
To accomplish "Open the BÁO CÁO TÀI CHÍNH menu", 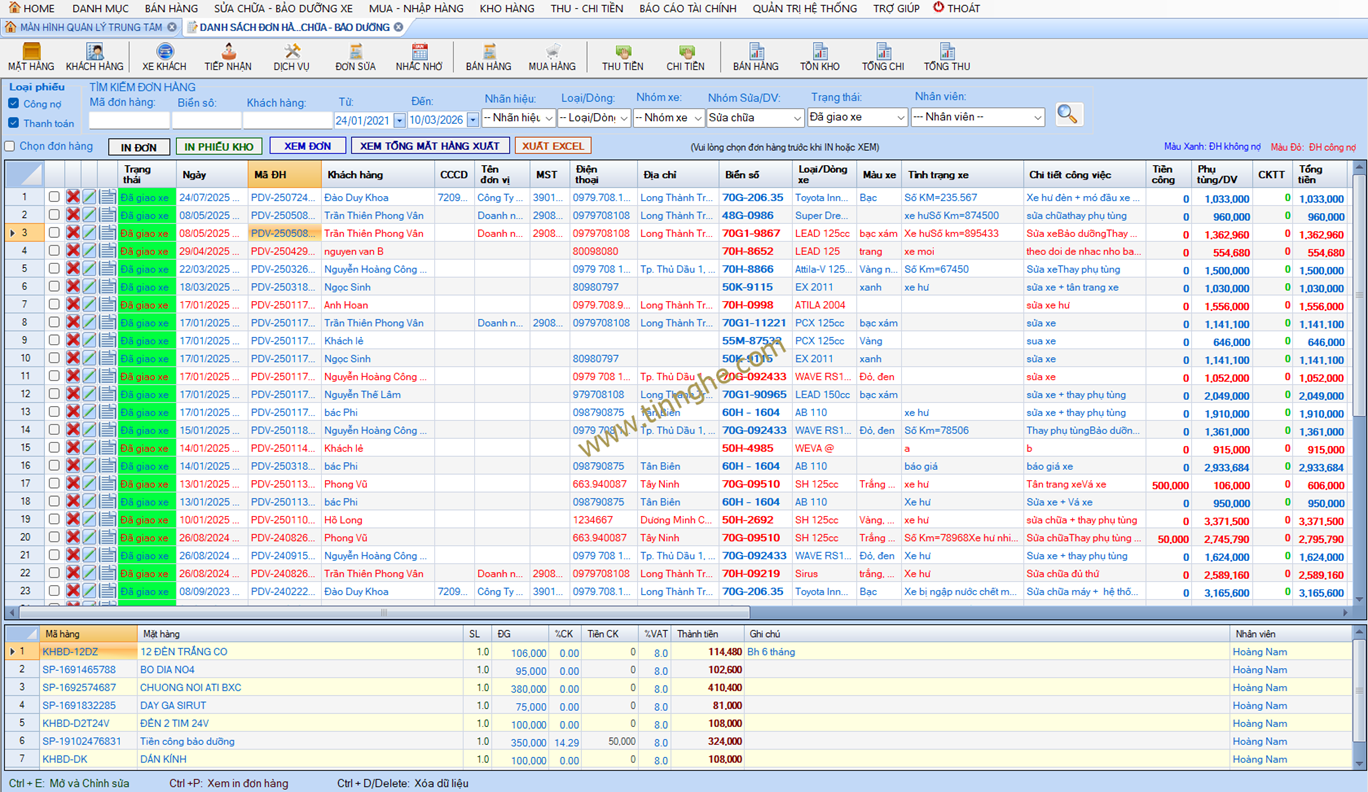I will (687, 8).
